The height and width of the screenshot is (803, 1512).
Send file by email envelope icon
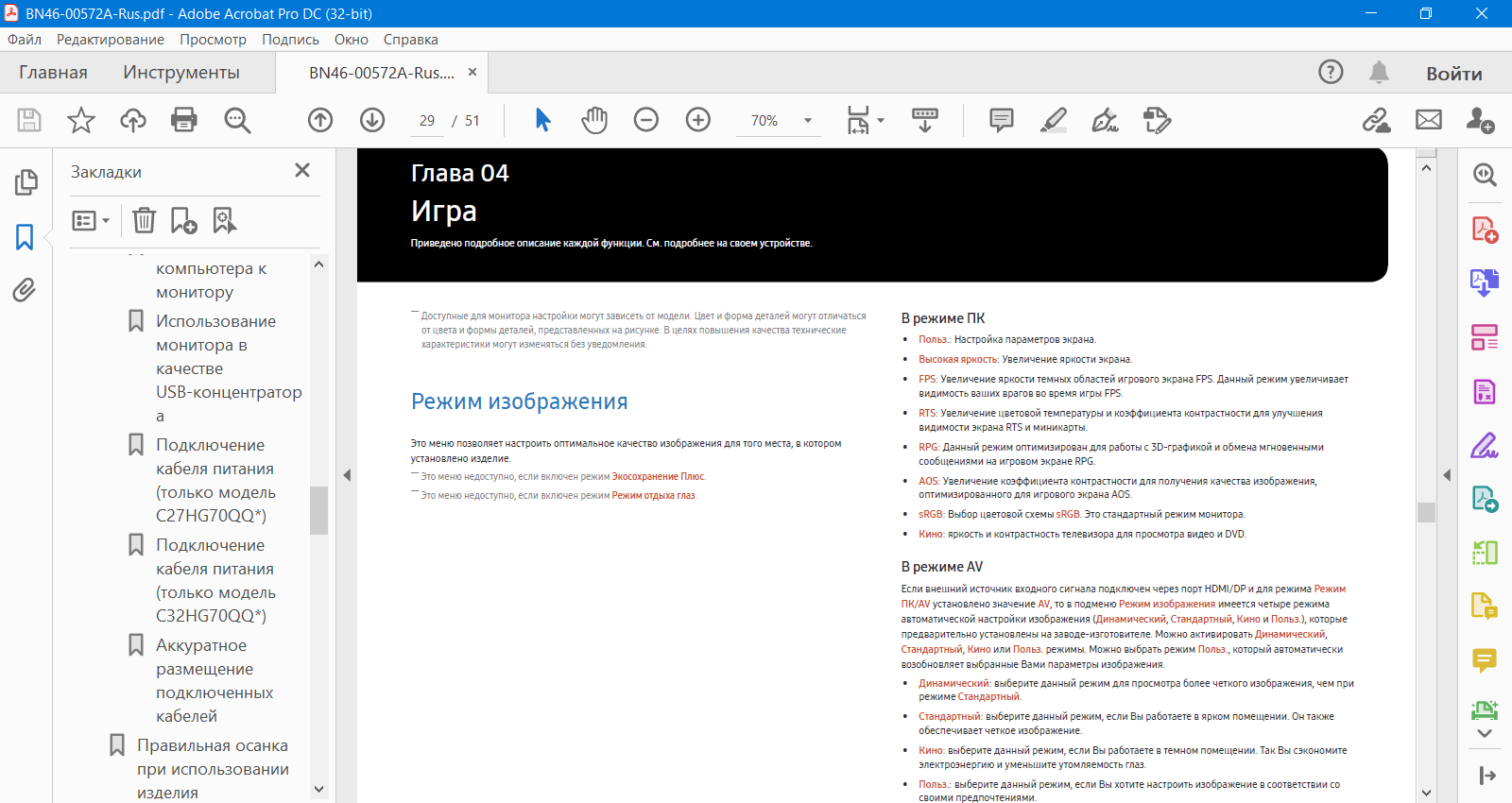1429,120
